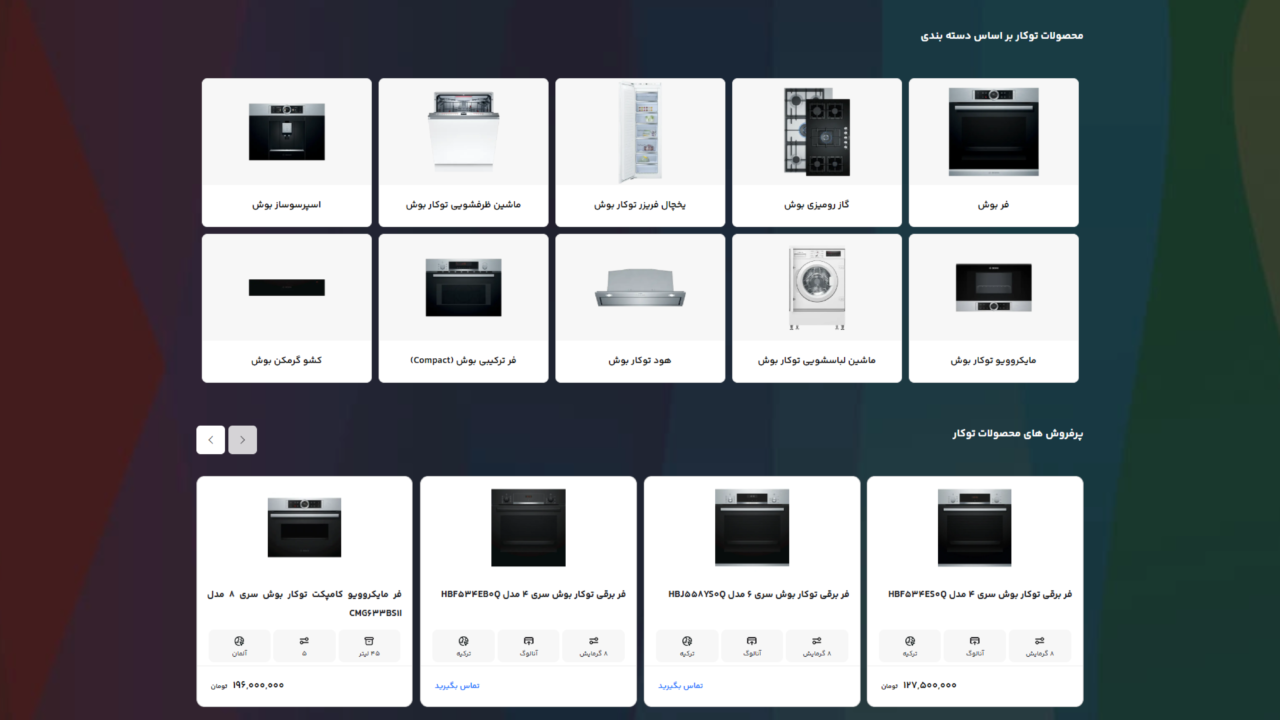The width and height of the screenshot is (1280, 720).
Task: Open the فر بوش category label
Action: [x=993, y=205]
